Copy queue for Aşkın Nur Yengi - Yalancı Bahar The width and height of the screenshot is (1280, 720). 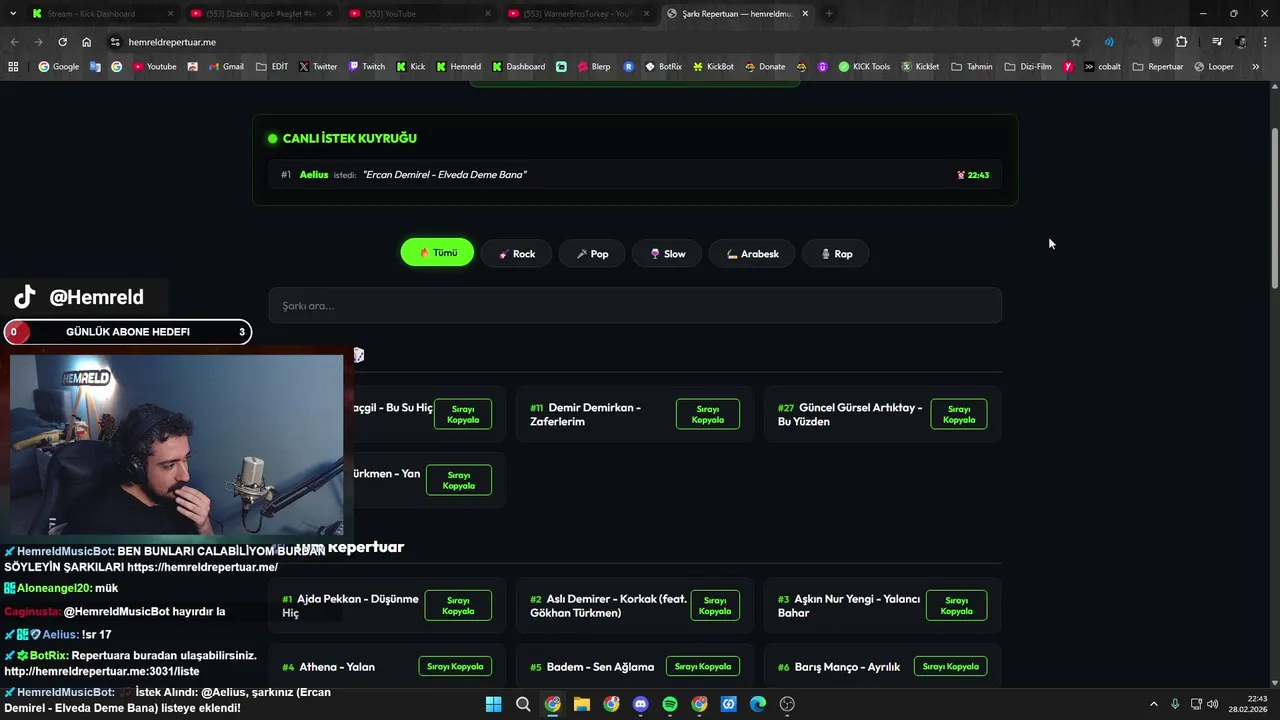[x=956, y=605]
